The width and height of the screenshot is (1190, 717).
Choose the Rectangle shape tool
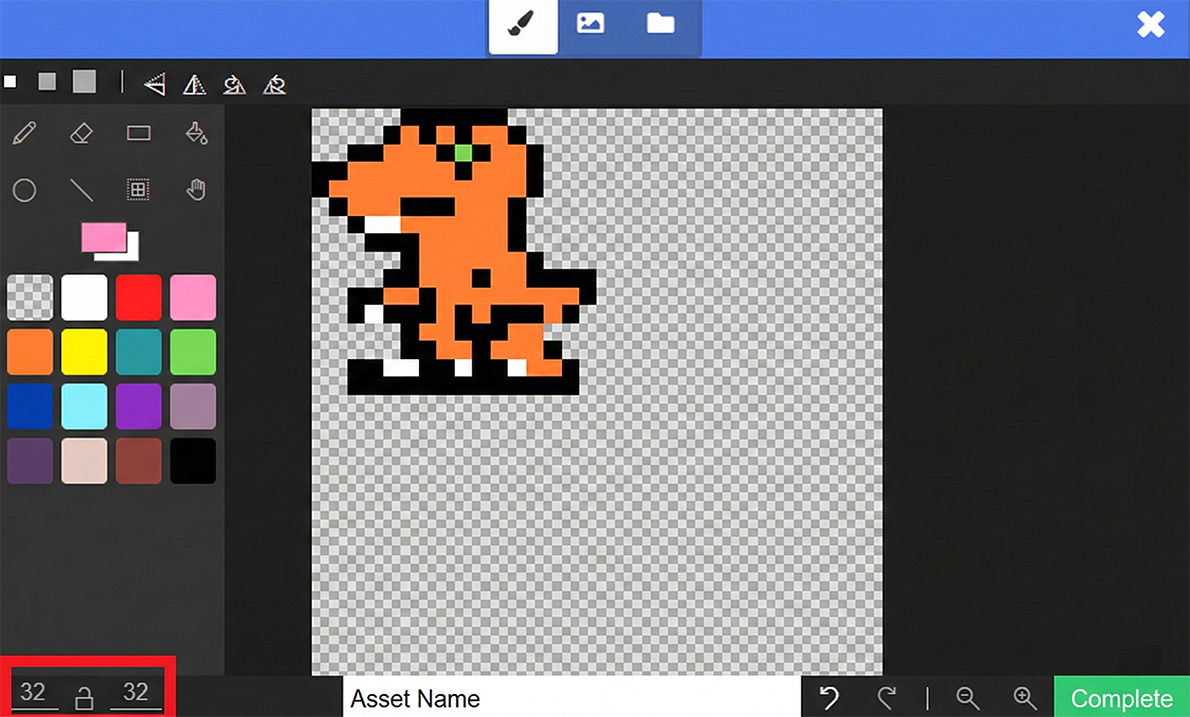138,134
